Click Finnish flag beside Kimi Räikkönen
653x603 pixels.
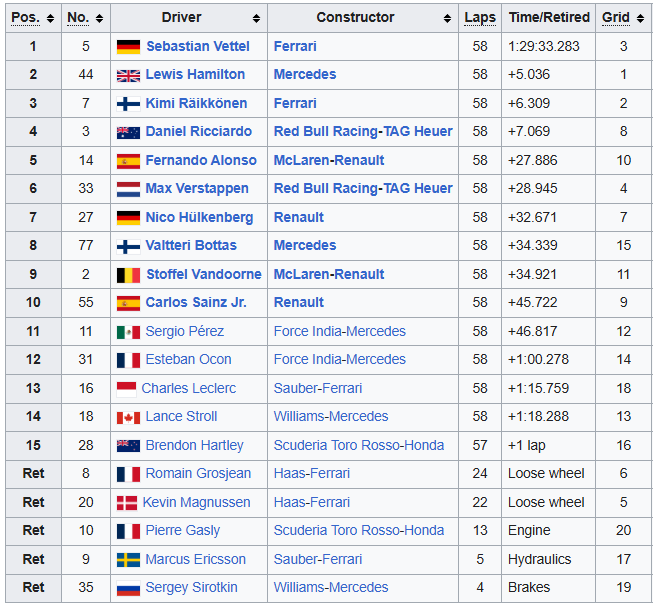tap(128, 104)
